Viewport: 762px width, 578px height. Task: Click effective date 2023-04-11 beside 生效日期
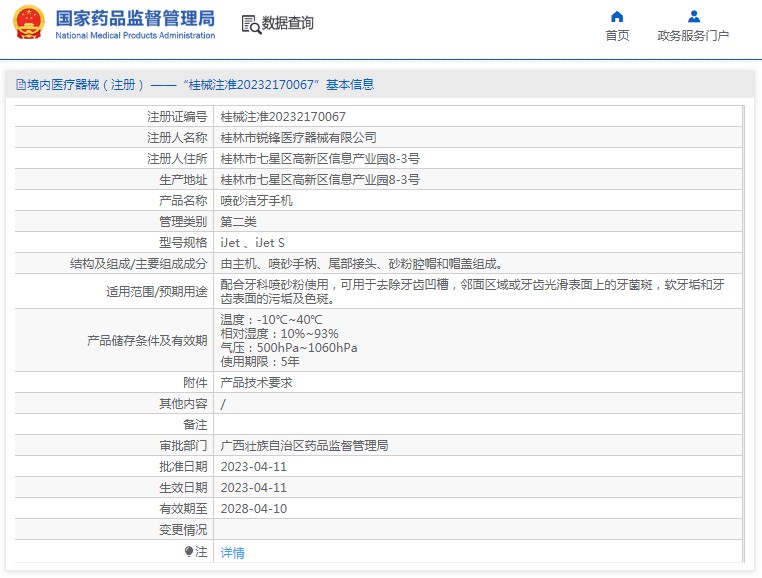coord(254,488)
